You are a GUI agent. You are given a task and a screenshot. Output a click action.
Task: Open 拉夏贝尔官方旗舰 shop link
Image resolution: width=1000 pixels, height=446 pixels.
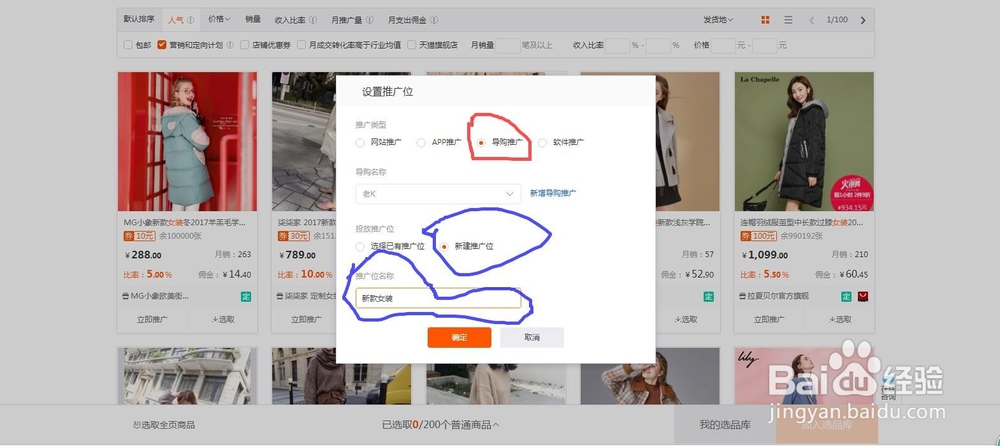coord(778,296)
